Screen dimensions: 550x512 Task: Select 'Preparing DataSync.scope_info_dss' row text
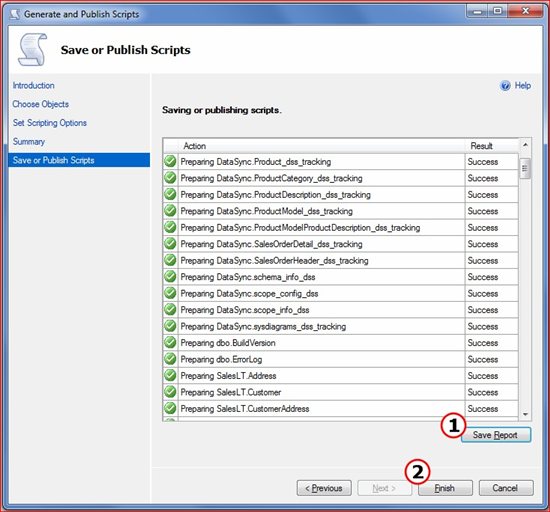245,310
